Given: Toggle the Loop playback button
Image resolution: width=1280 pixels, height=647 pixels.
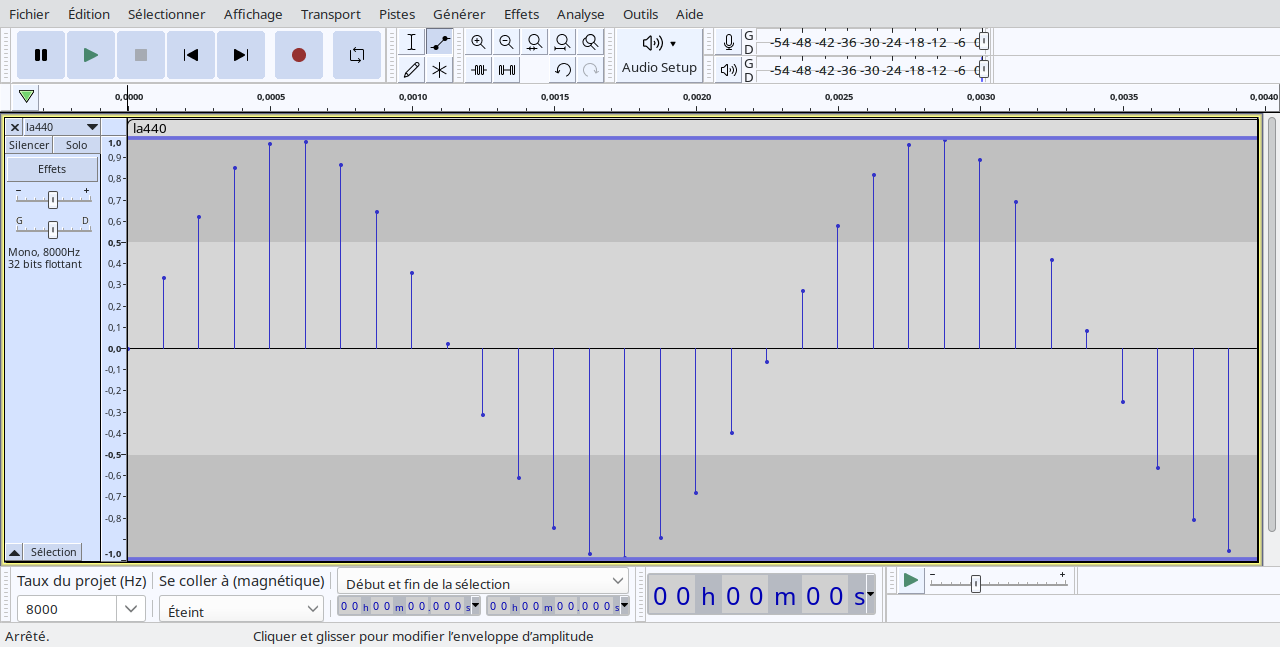Looking at the screenshot, I should tap(357, 55).
